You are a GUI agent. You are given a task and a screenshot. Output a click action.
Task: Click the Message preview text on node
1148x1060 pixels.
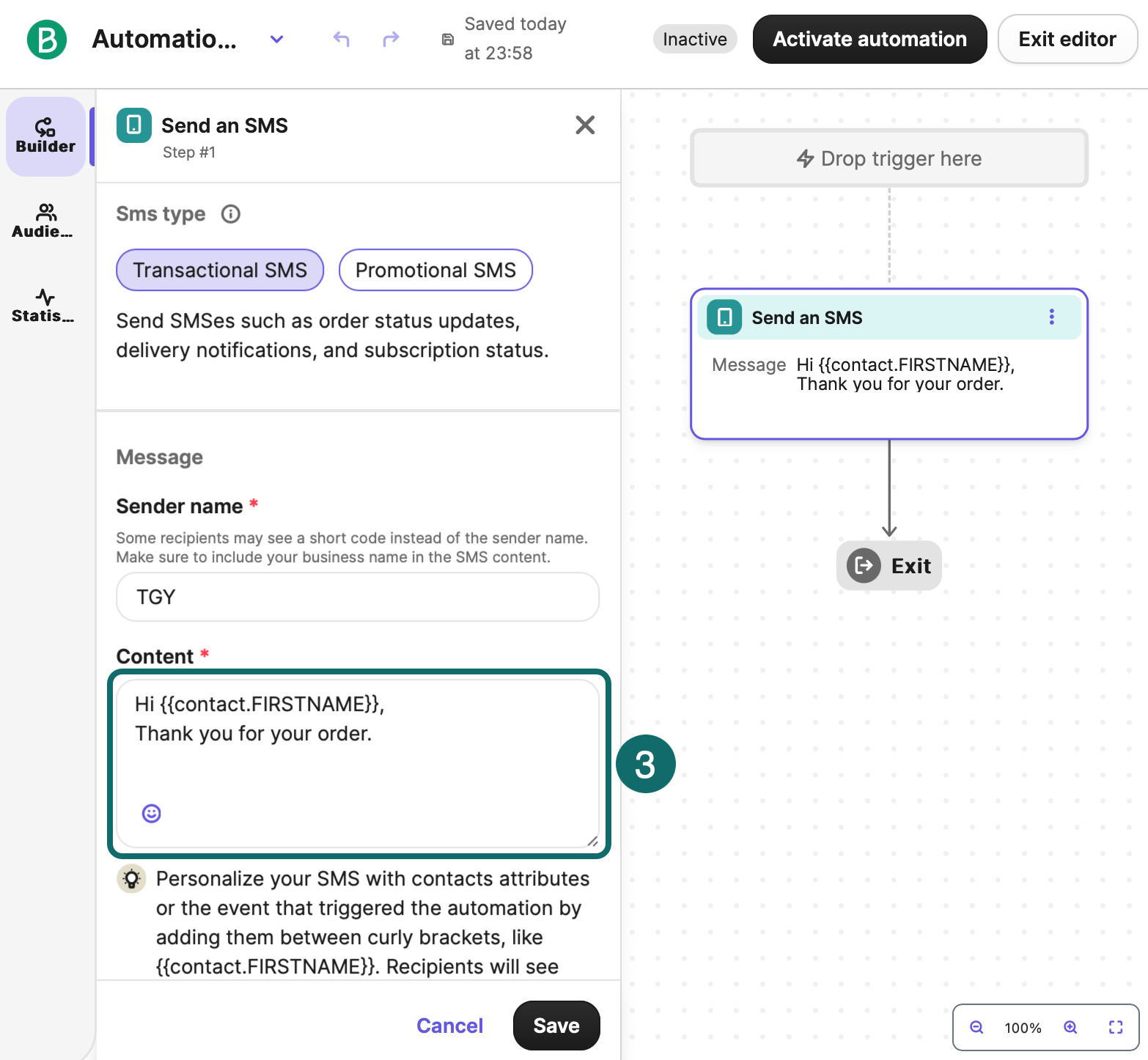pos(905,375)
